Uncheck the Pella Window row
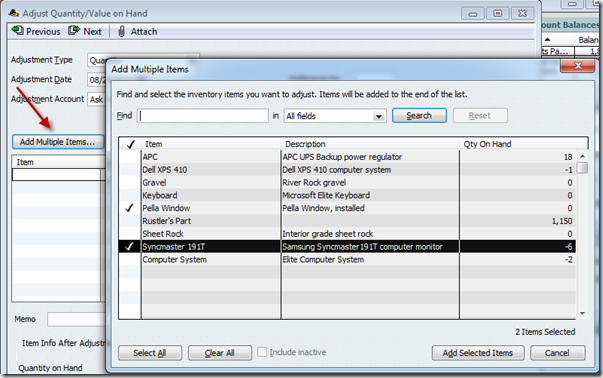This screenshot has height=378, width=603. [130, 208]
